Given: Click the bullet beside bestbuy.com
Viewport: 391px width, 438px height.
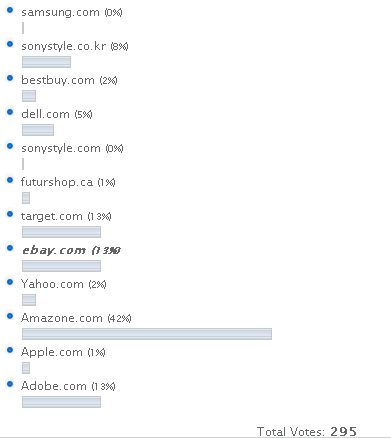Looking at the screenshot, I should coord(10,78).
